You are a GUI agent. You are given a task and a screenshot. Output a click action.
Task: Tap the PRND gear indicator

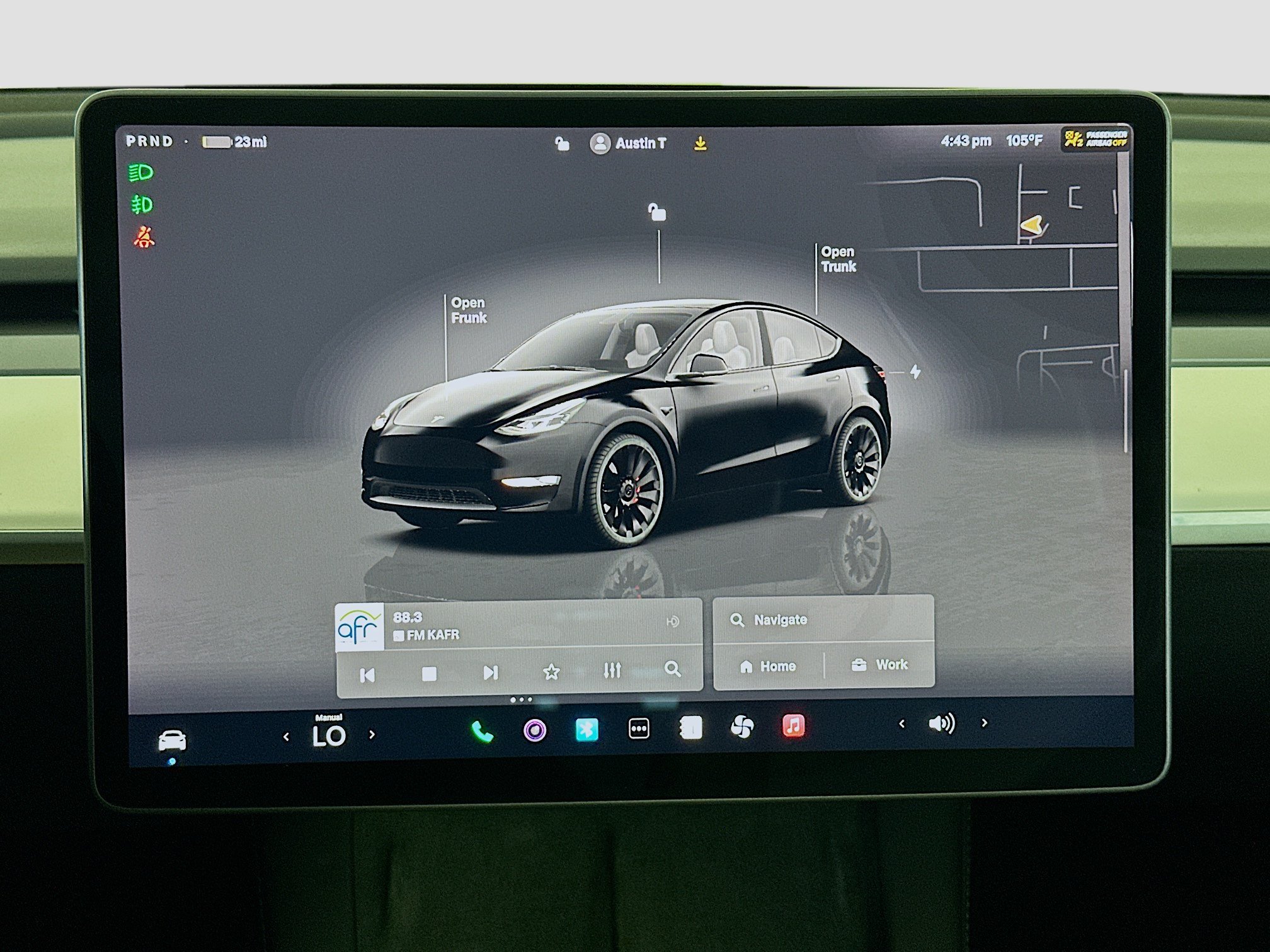pyautogui.click(x=149, y=141)
